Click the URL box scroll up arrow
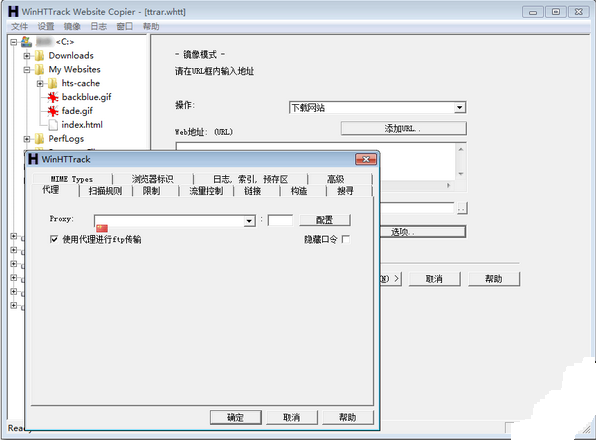596x440 pixels. coord(461,149)
